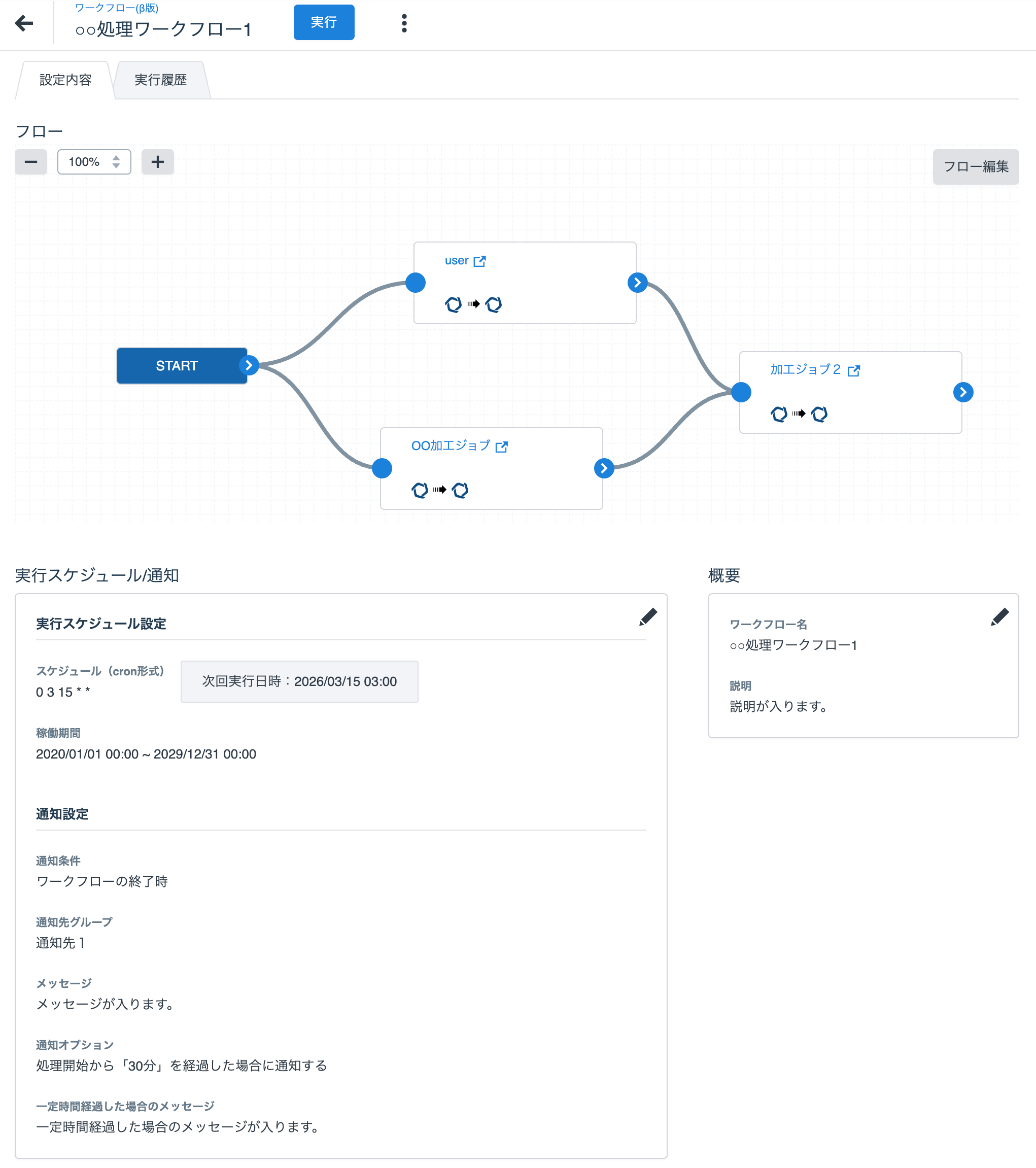Click the cron value 0 3 15 * *

[x=63, y=692]
